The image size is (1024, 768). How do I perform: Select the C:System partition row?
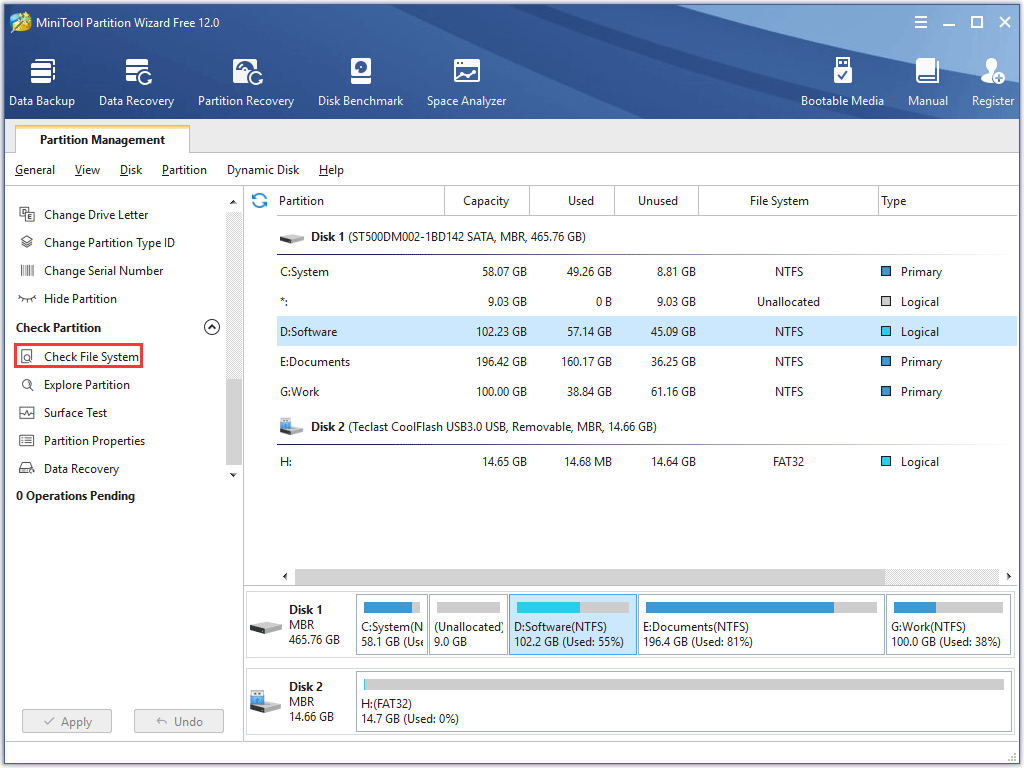[x=647, y=272]
